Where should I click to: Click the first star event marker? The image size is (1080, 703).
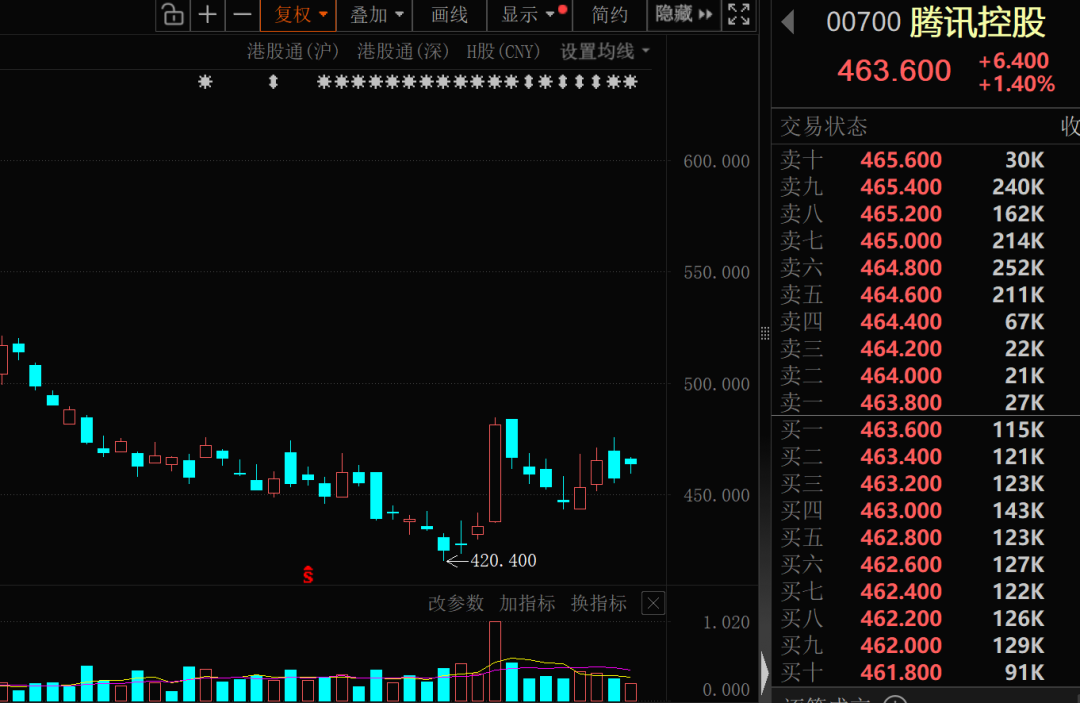[x=205, y=83]
